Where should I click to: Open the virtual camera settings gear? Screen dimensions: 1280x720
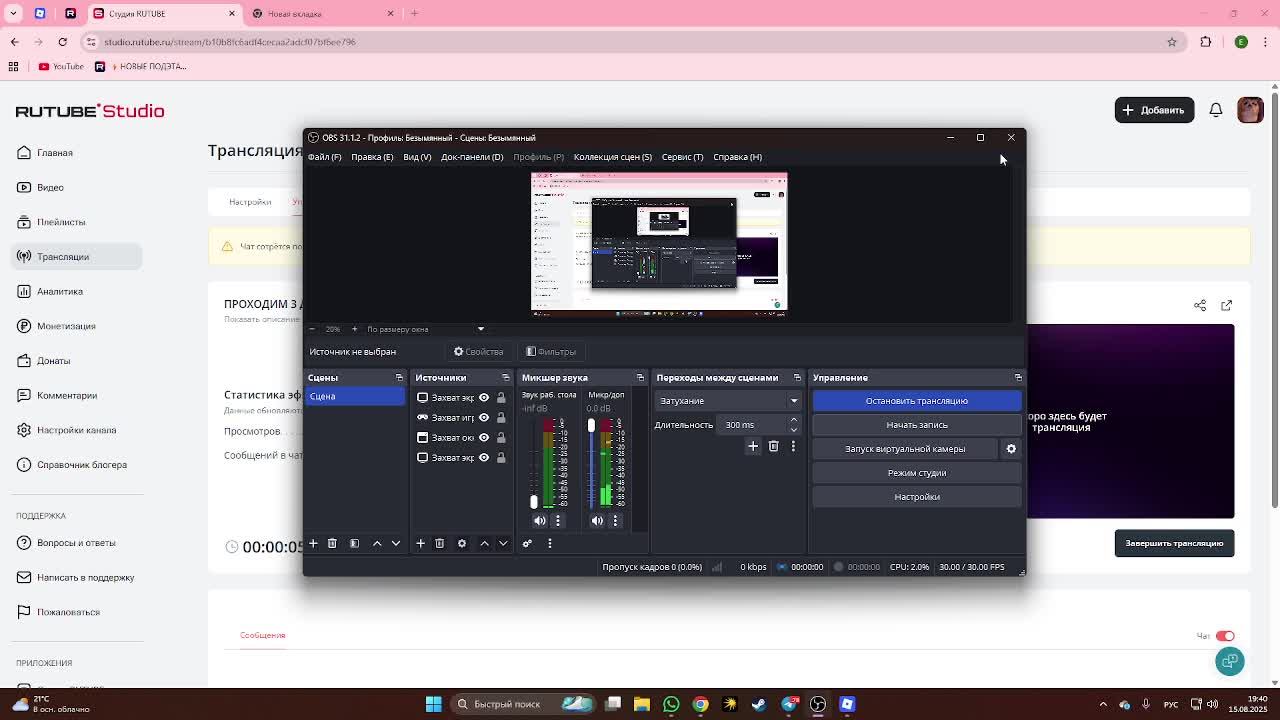coord(1011,449)
